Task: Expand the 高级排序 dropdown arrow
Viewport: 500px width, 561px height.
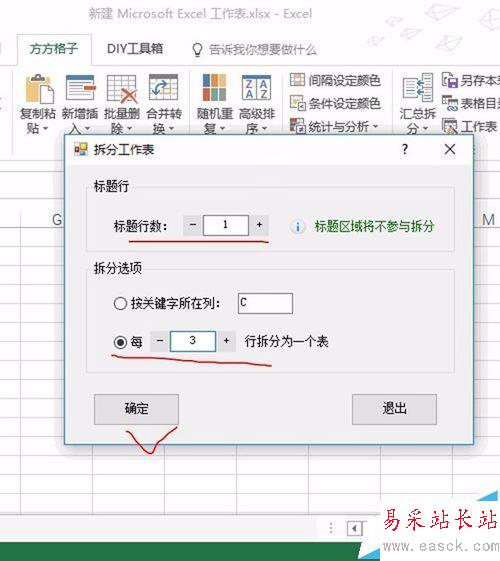Action: (264, 128)
